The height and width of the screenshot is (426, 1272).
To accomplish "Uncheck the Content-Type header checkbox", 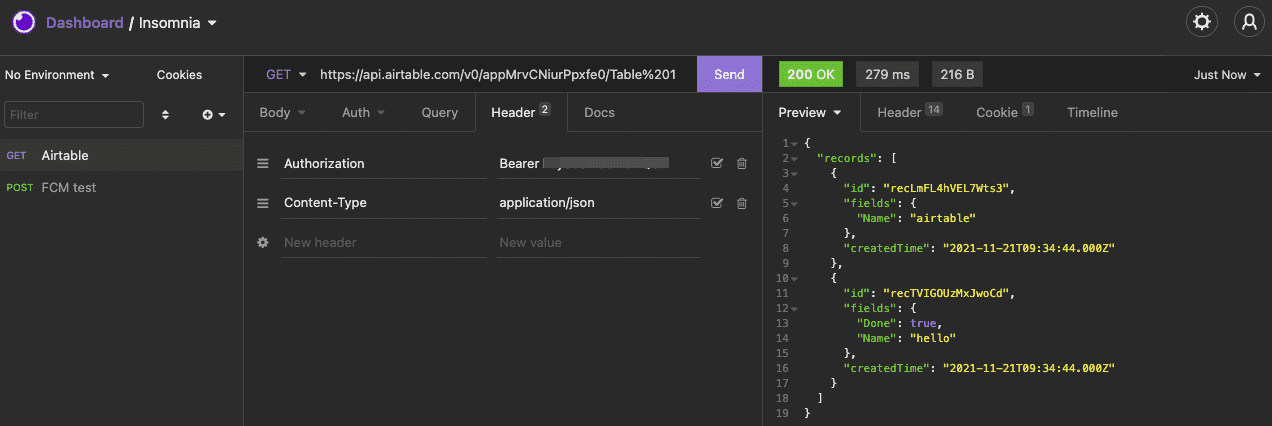I will [717, 203].
